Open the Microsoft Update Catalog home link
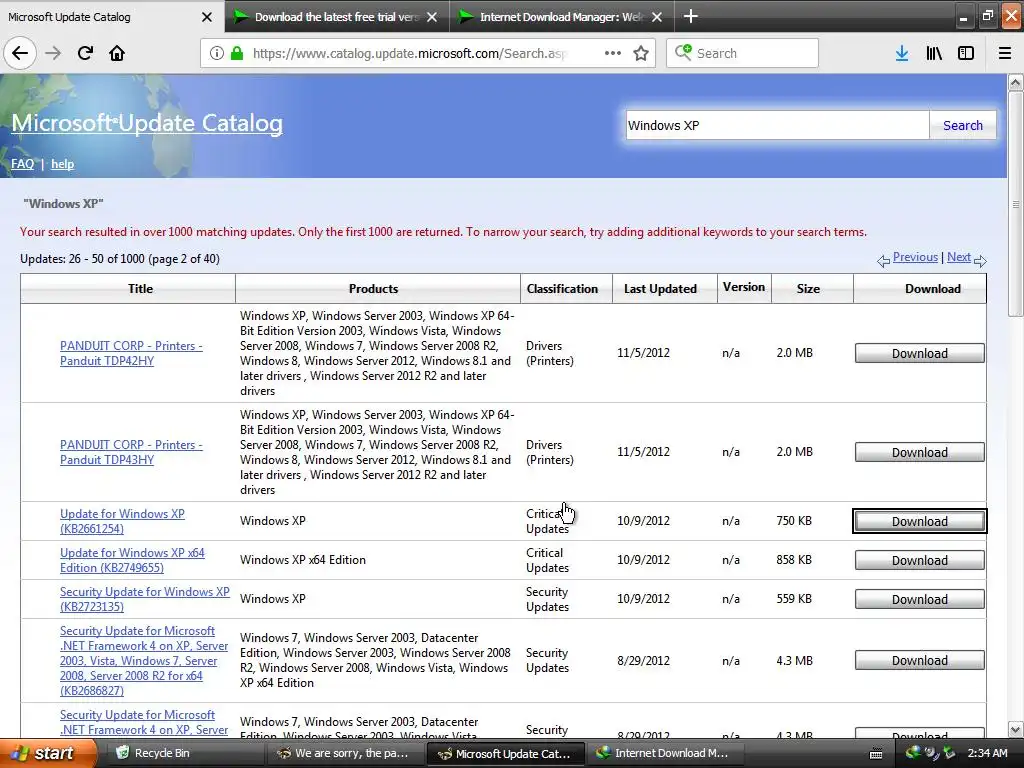The image size is (1024, 768). pyautogui.click(x=147, y=123)
